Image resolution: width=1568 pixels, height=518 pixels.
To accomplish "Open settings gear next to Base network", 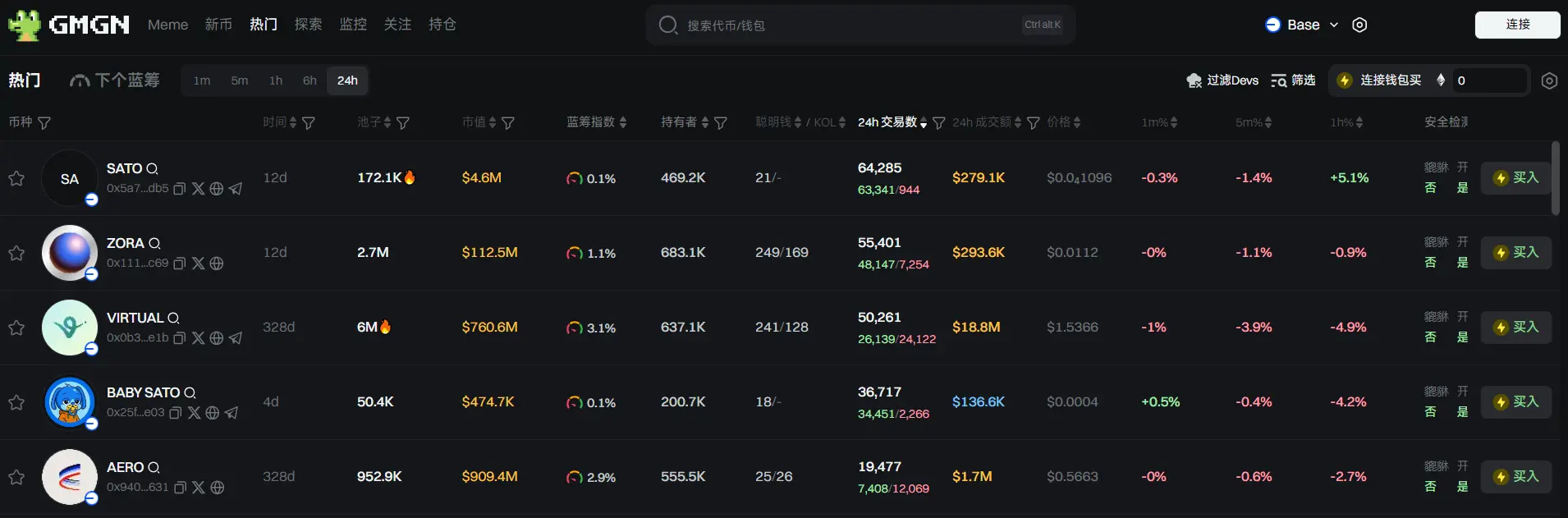I will click(1359, 25).
